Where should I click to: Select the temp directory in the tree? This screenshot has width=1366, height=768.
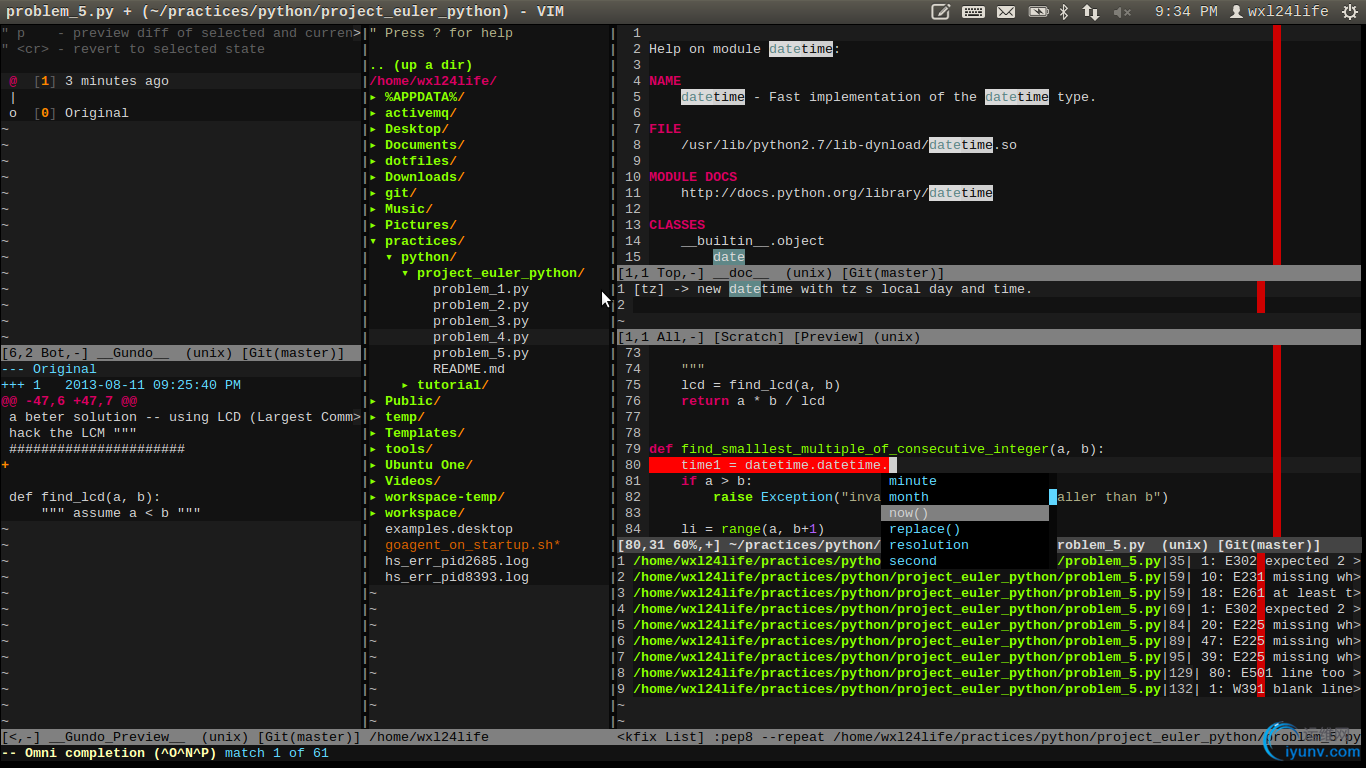[405, 417]
